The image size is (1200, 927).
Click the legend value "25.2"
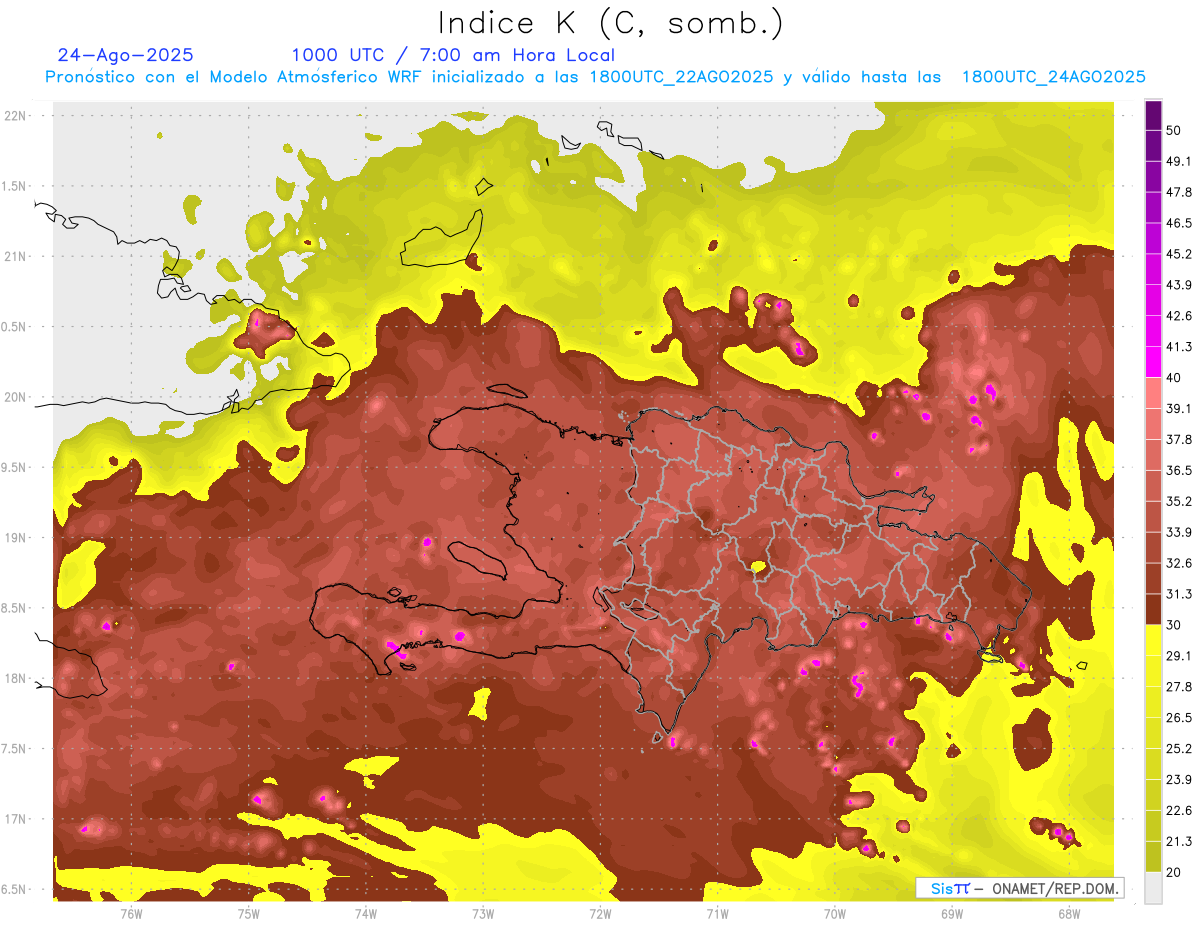[x=1179, y=749]
